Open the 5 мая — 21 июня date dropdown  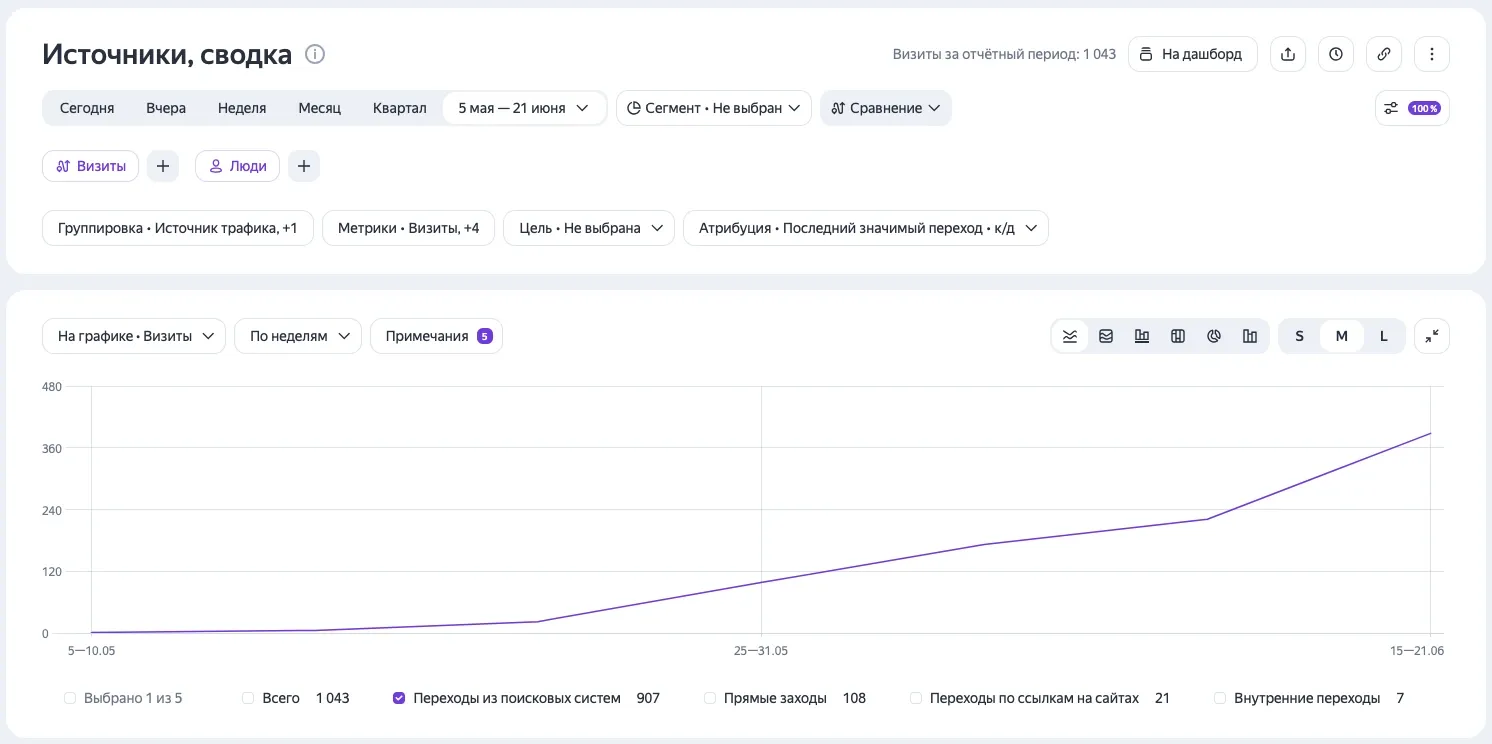coord(524,108)
